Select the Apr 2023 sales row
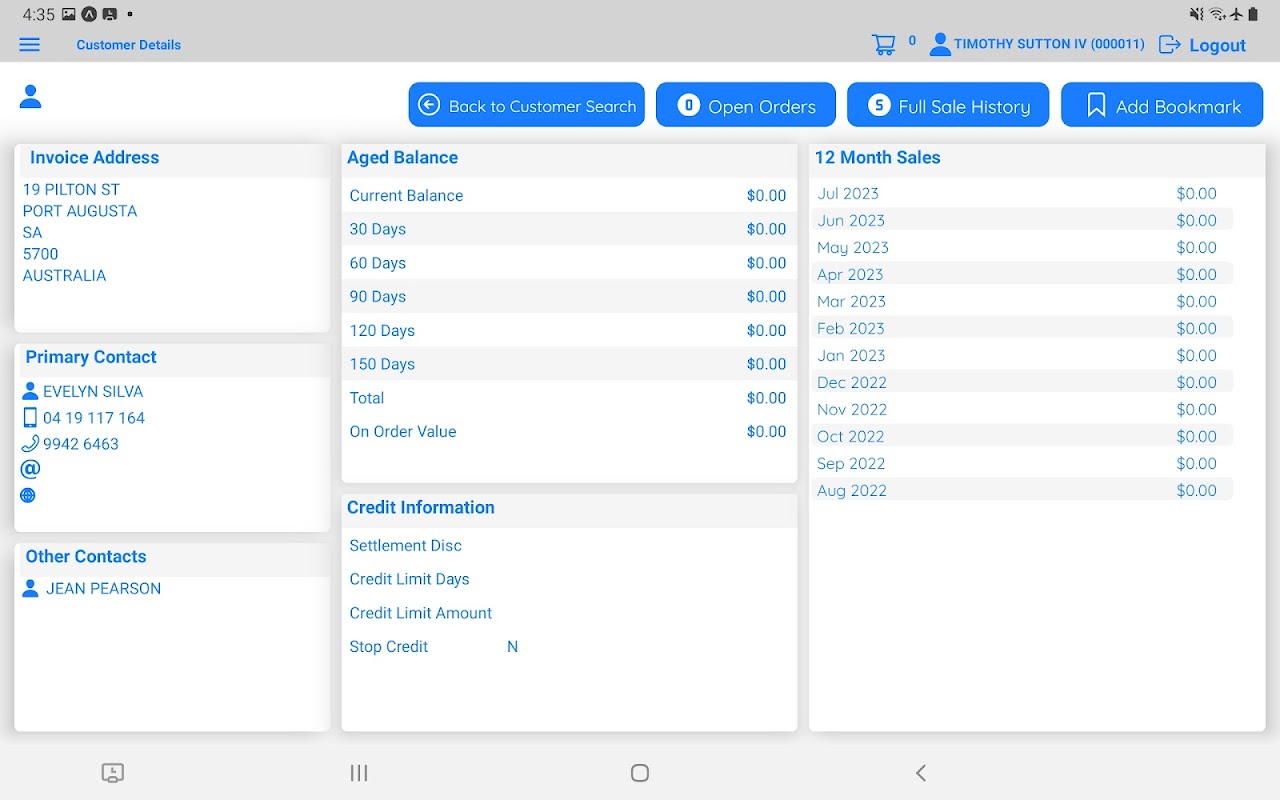This screenshot has height=800, width=1280. 1023,274
